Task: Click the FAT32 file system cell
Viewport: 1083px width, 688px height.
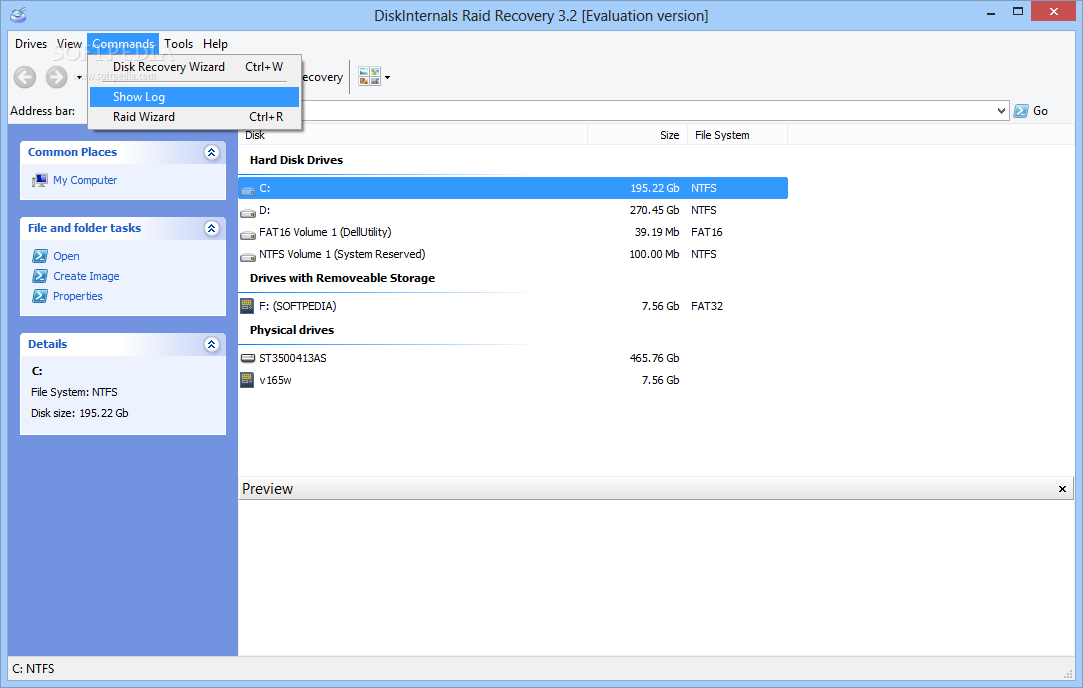Action: [x=707, y=306]
